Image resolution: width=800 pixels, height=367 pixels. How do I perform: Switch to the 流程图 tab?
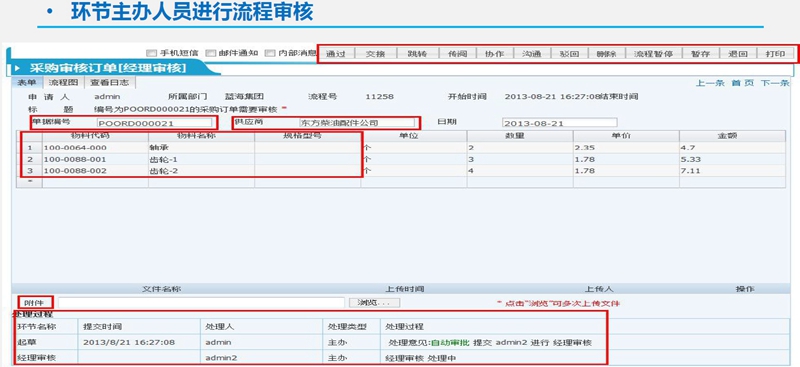pyautogui.click(x=63, y=82)
